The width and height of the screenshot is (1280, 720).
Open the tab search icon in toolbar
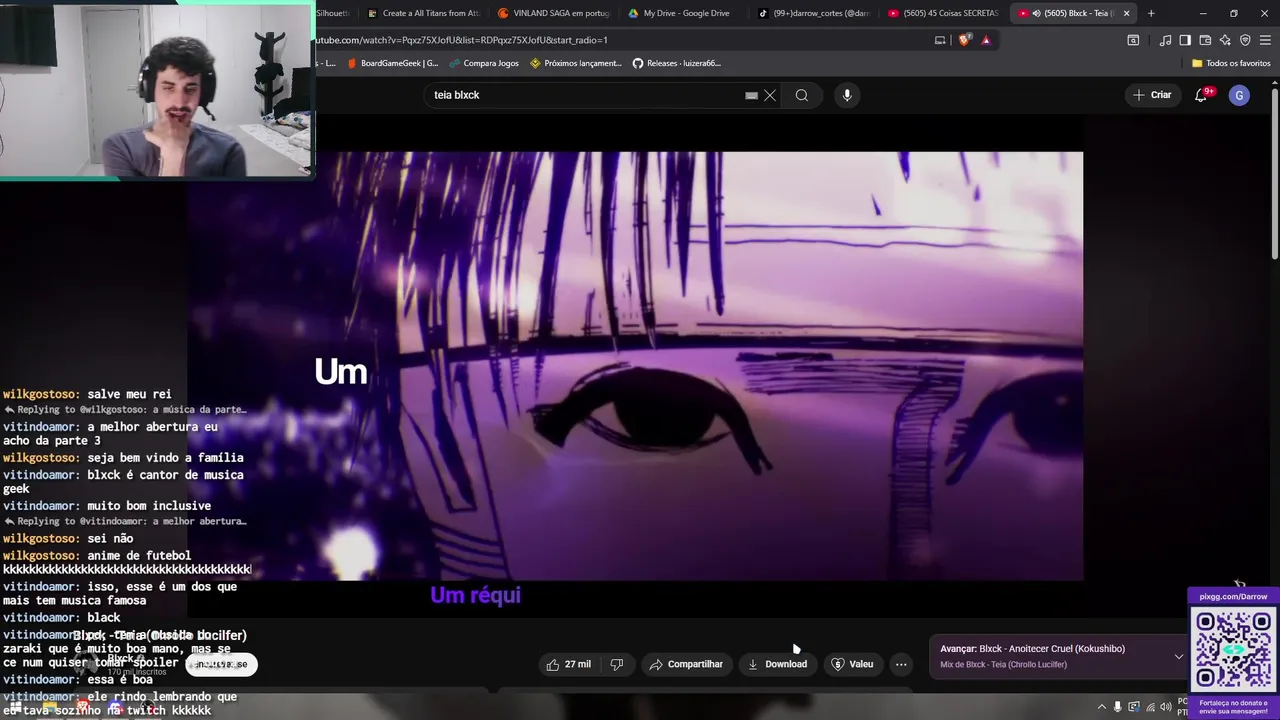pos(1133,40)
